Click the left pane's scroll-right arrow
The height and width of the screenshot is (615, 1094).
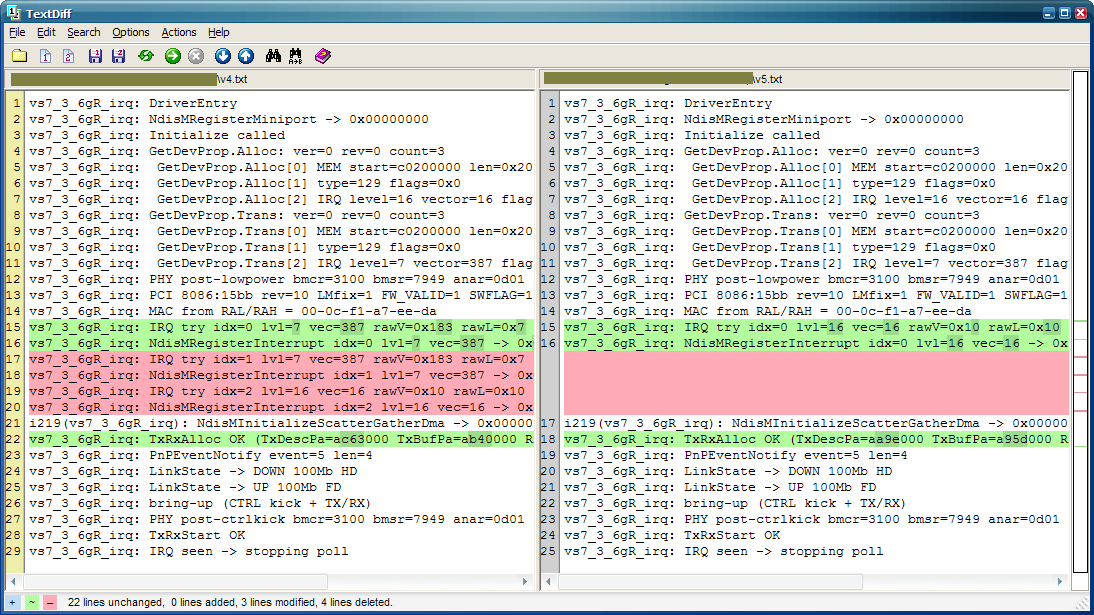[525, 581]
